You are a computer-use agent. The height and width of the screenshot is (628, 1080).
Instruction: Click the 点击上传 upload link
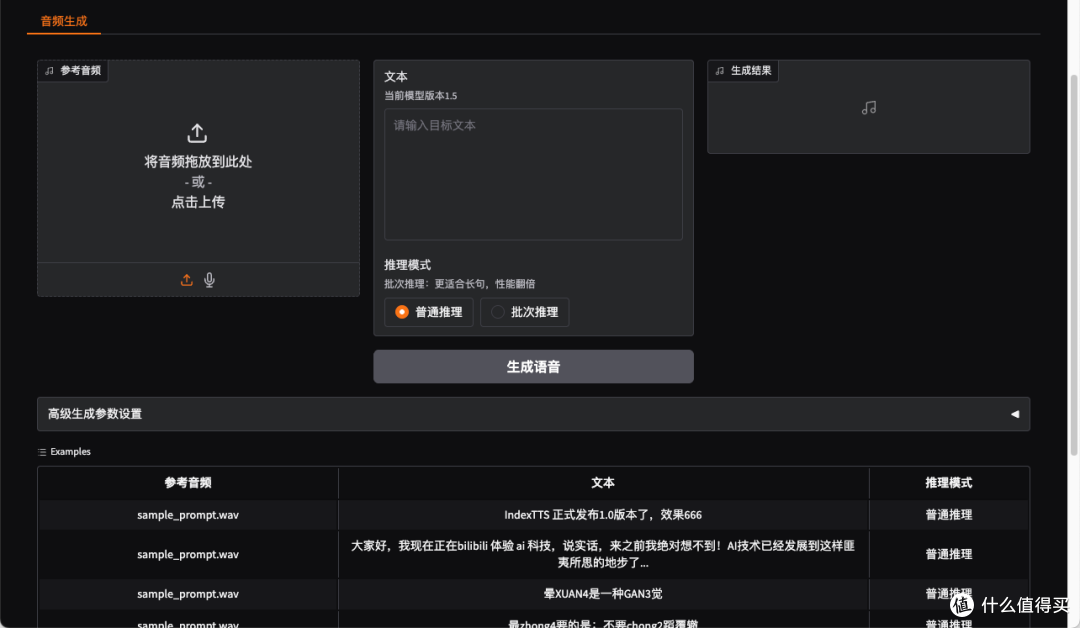coord(197,200)
